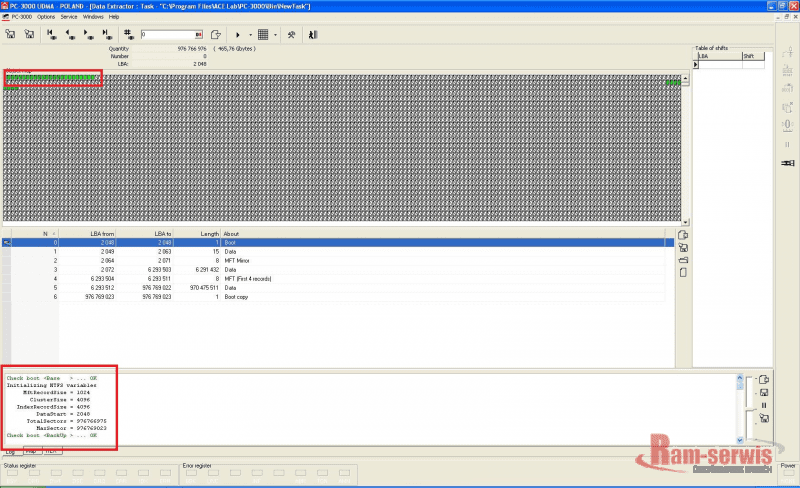Click the 'About' column header

[231, 233]
